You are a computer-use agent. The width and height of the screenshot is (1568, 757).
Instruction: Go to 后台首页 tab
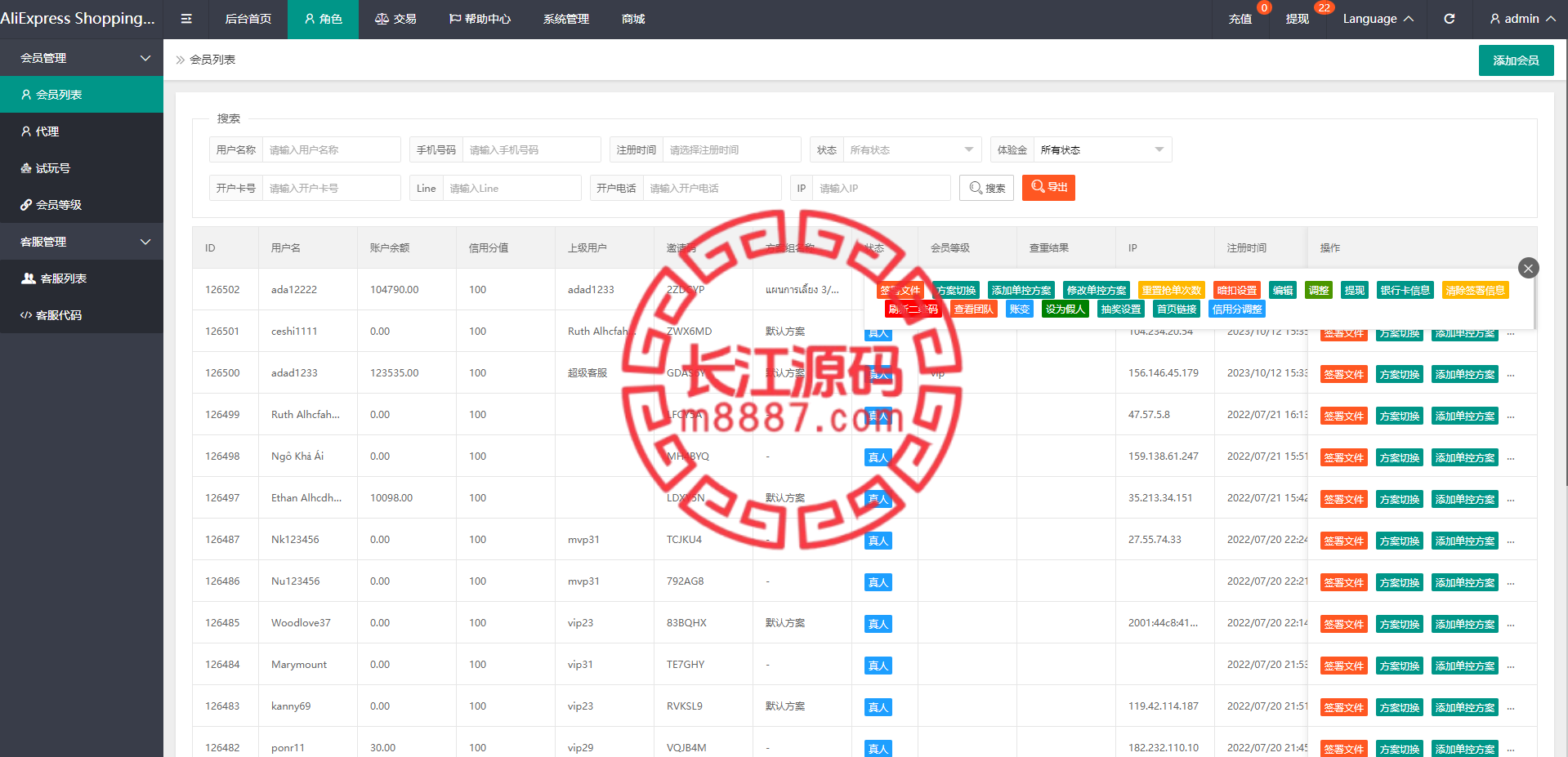[248, 19]
